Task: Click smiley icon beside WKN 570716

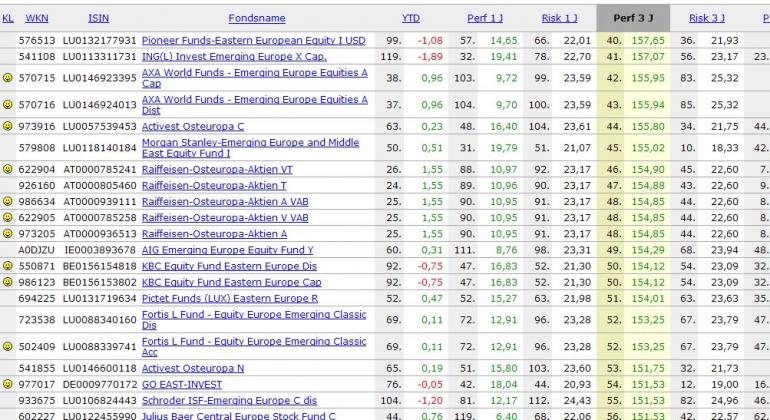Action: click(x=7, y=105)
